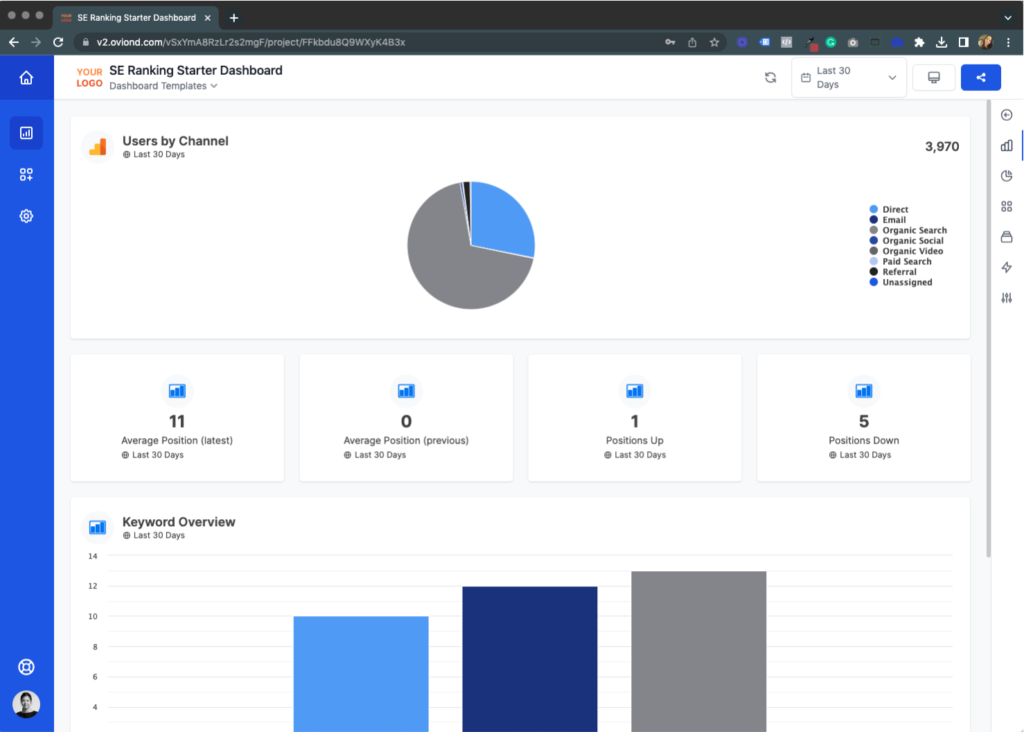Screen dimensions: 1024x732
Task: Close the SE Ranking Starter Dashboard tab
Action: tap(208, 18)
